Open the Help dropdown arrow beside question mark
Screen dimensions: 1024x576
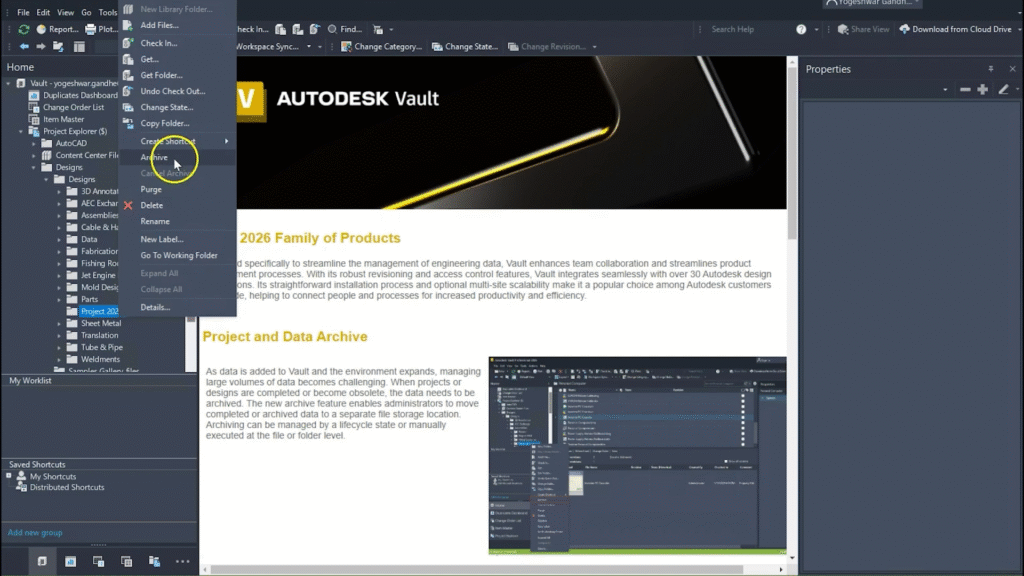(816, 29)
